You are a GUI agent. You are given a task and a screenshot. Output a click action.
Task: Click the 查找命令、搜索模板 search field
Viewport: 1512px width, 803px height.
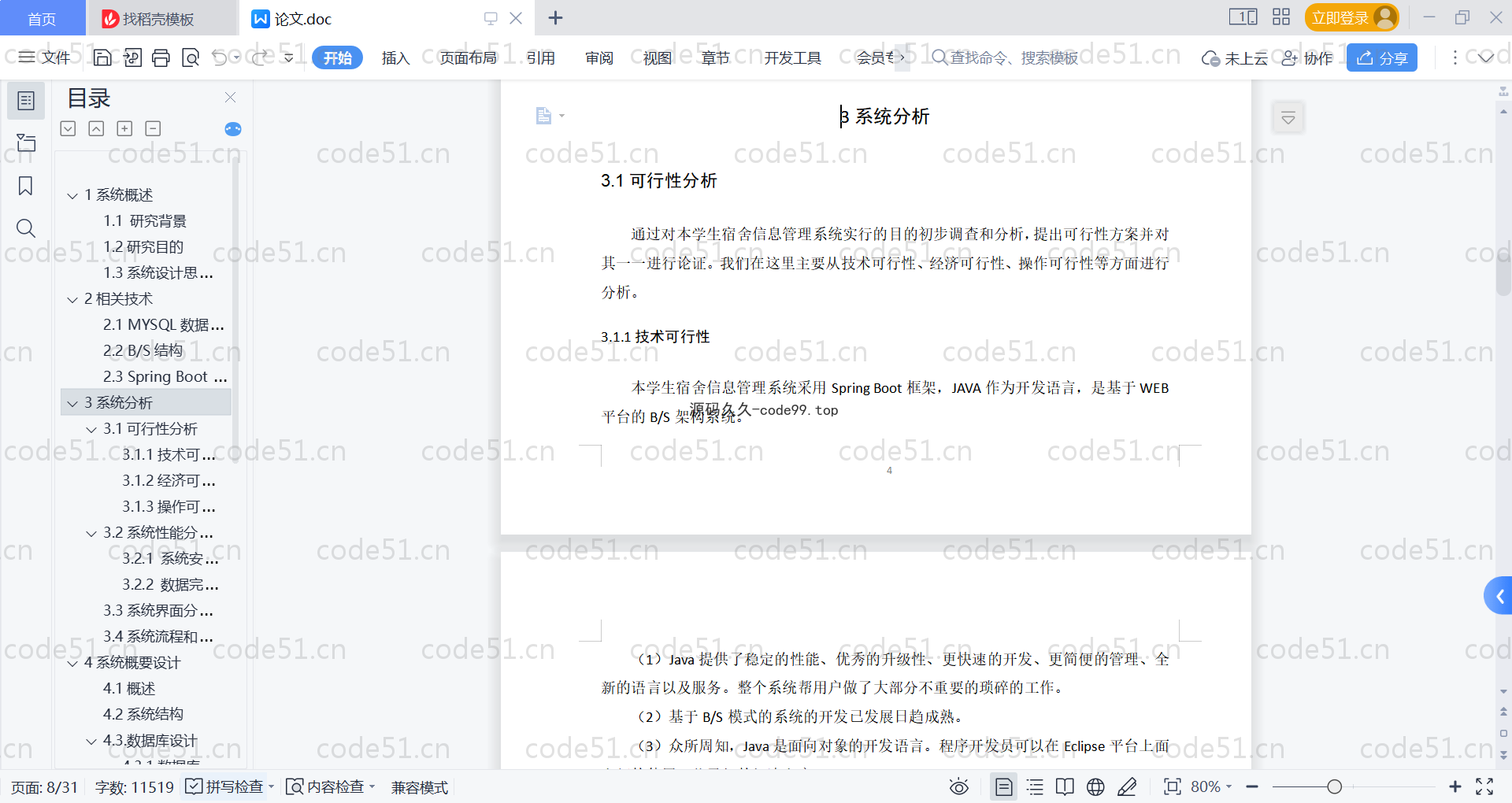tap(1005, 57)
